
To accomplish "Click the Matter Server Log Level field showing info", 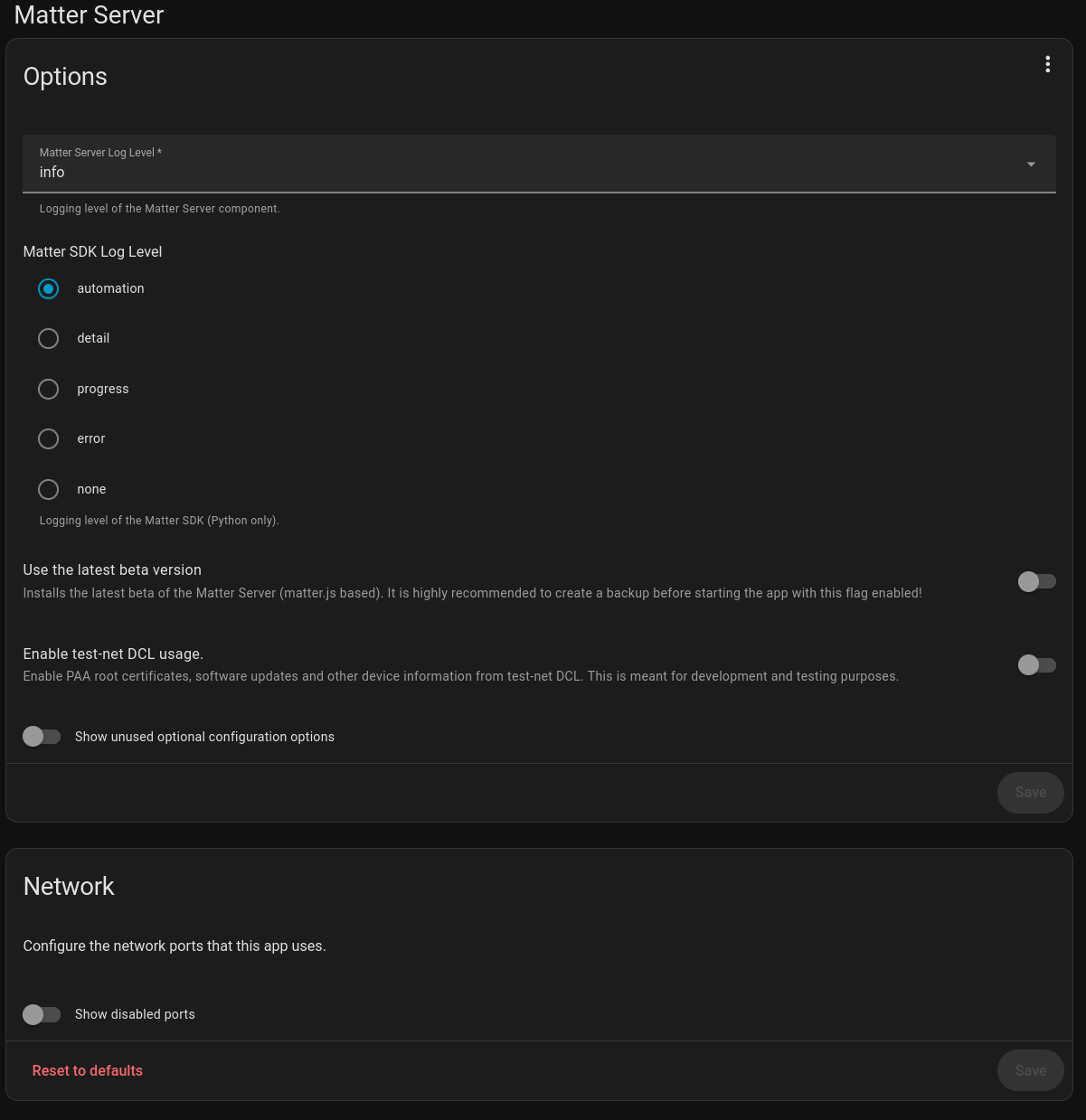I will 524,165.
